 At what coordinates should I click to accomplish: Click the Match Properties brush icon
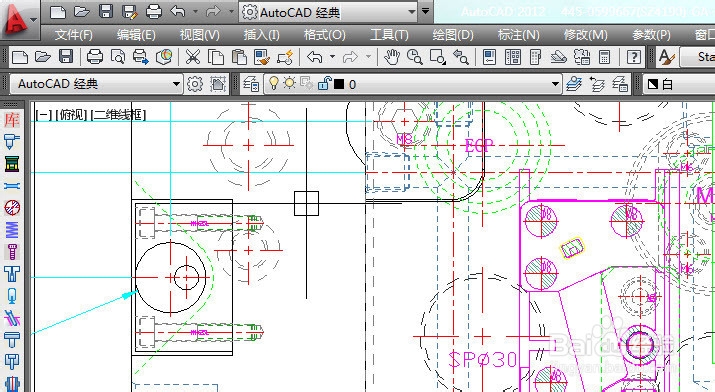click(x=261, y=57)
